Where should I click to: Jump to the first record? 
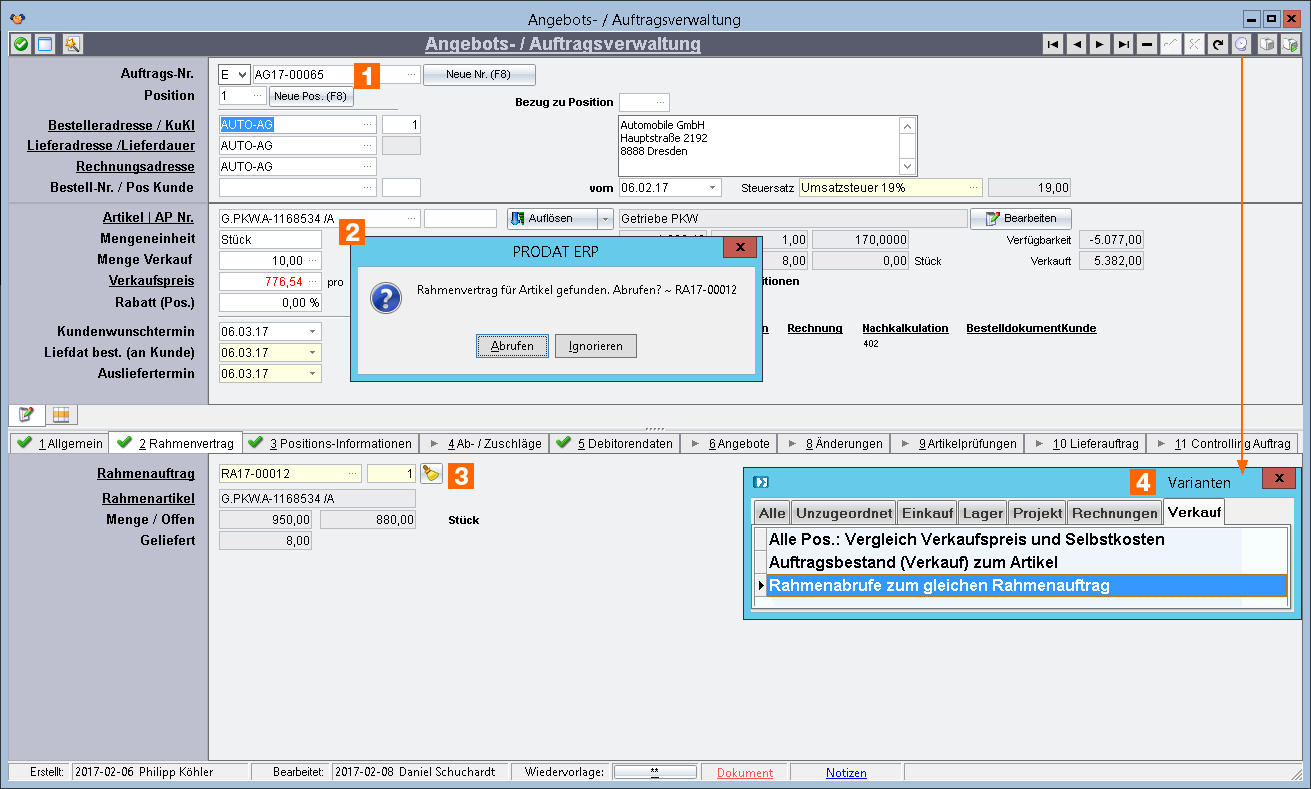click(1053, 44)
